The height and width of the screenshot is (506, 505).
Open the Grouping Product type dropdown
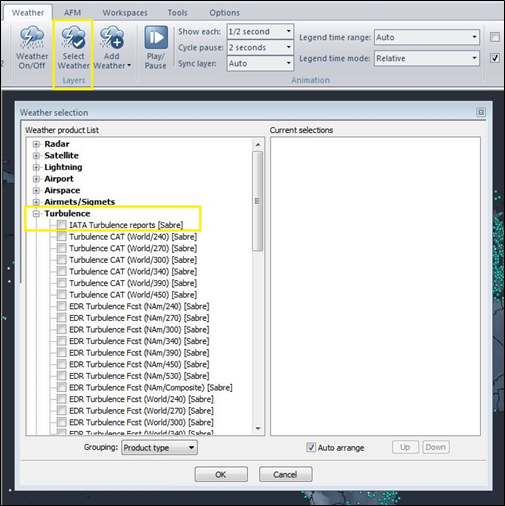coord(159,448)
